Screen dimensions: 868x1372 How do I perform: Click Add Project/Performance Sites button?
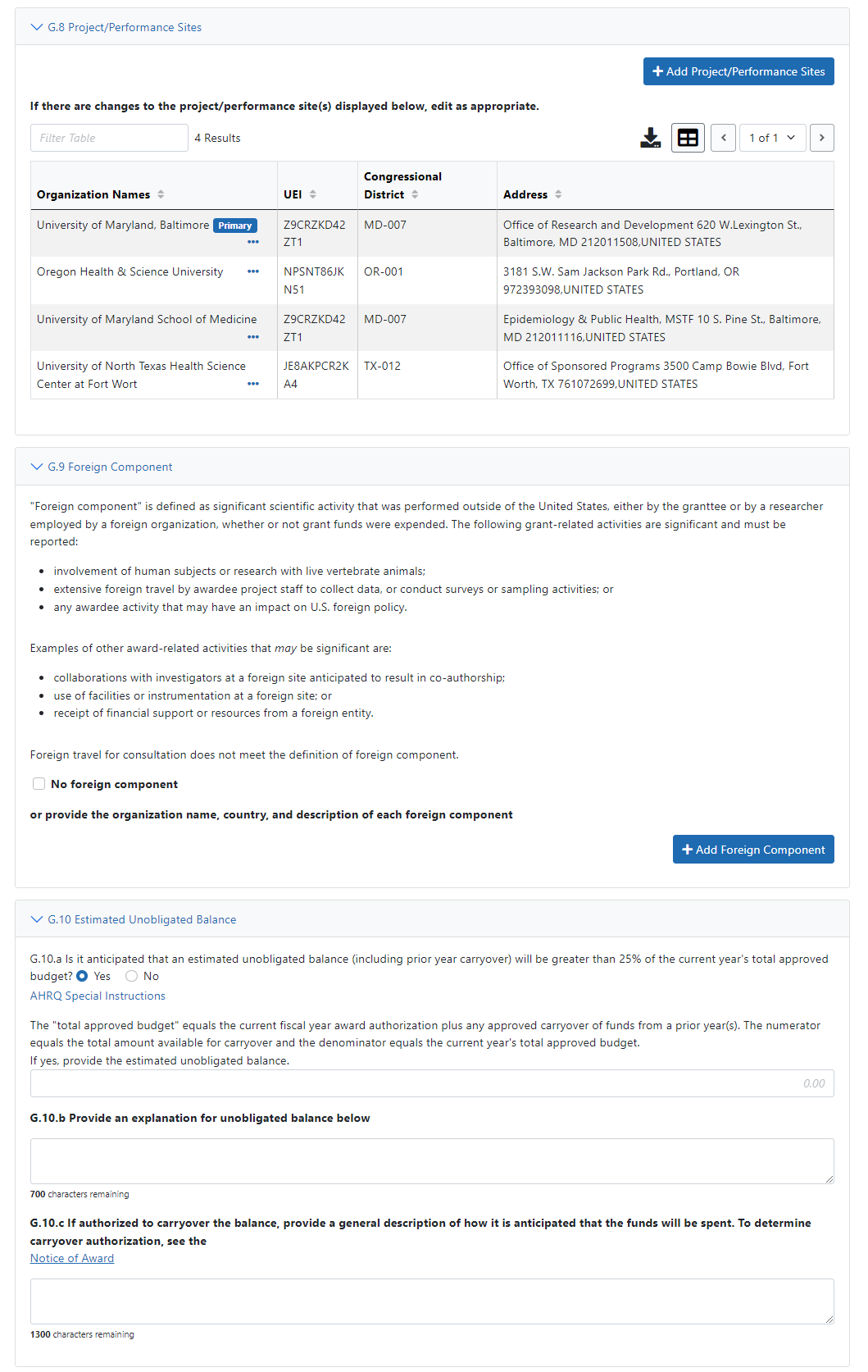tap(738, 71)
